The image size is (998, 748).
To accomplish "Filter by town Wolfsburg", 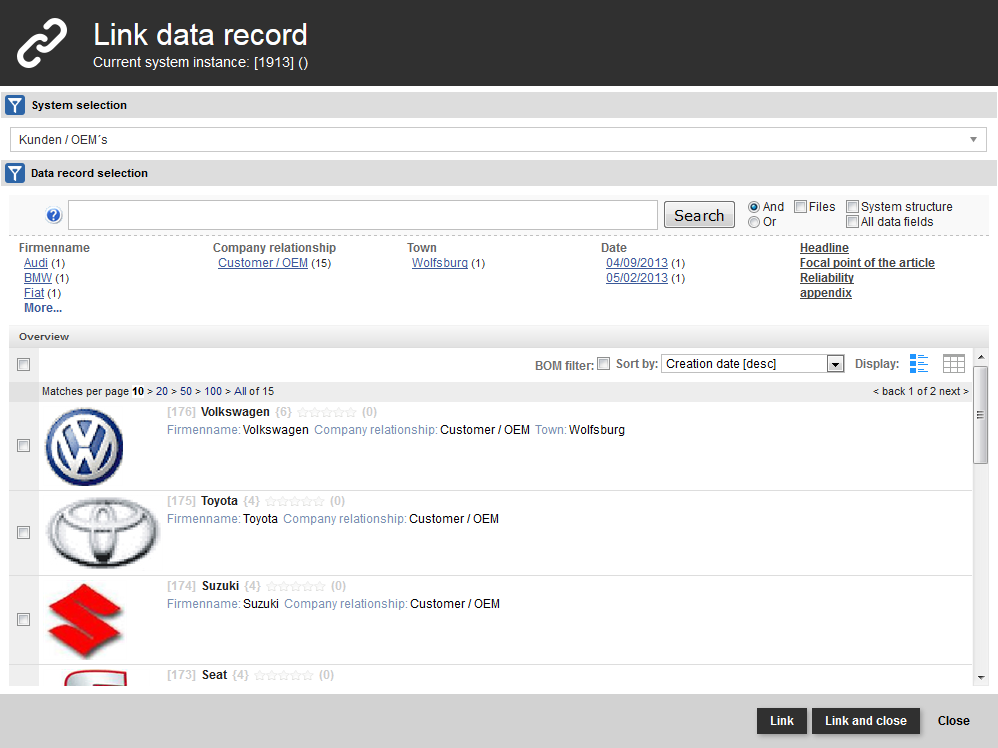I will coord(440,263).
